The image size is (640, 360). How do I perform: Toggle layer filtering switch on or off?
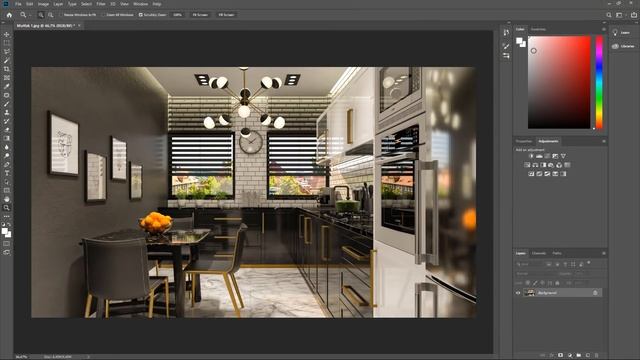[x=589, y=263]
